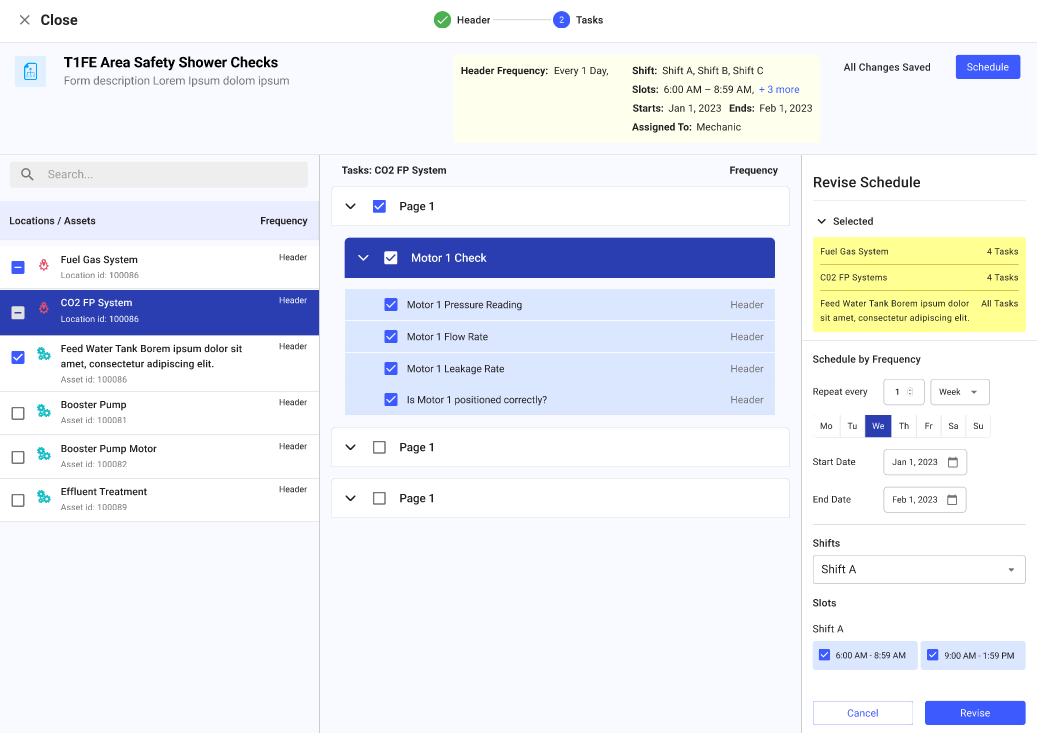Click the Fuel Gas System flame icon
Image resolution: width=1037 pixels, height=733 pixels.
pos(43,265)
